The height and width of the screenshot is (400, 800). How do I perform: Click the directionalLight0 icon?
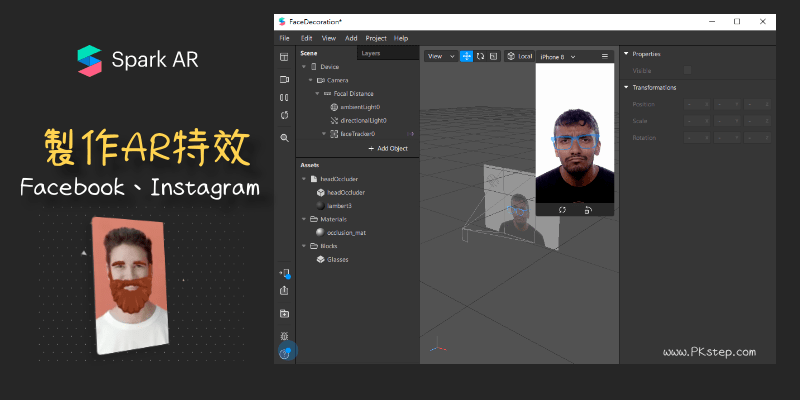click(334, 120)
